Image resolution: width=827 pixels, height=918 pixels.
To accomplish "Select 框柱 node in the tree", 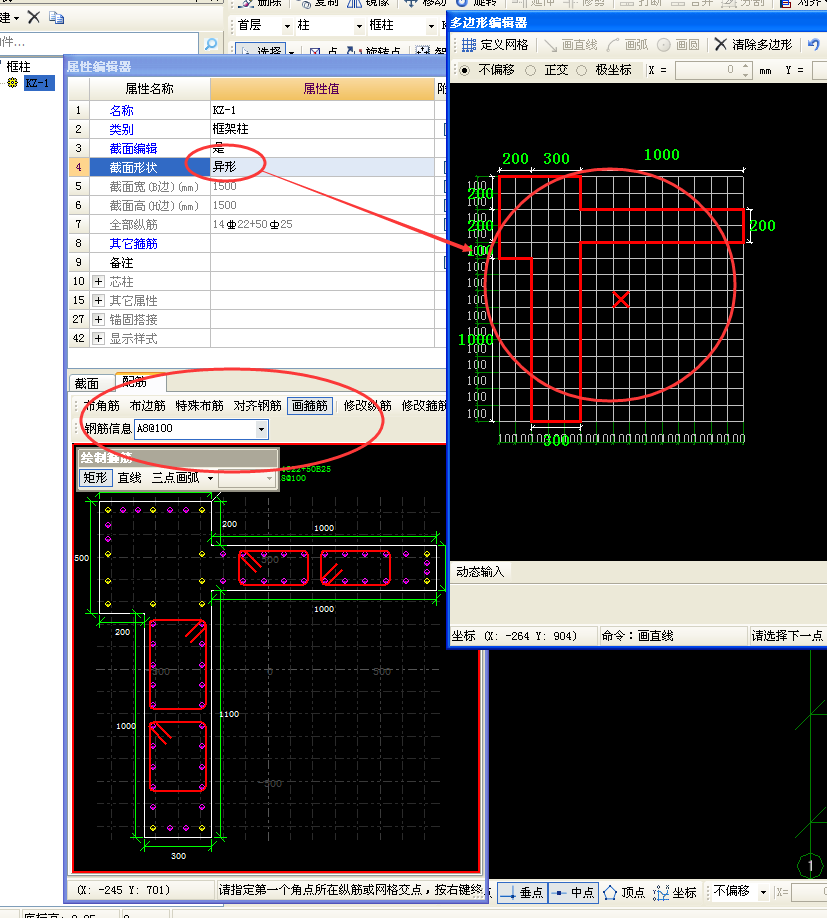I will (18, 67).
